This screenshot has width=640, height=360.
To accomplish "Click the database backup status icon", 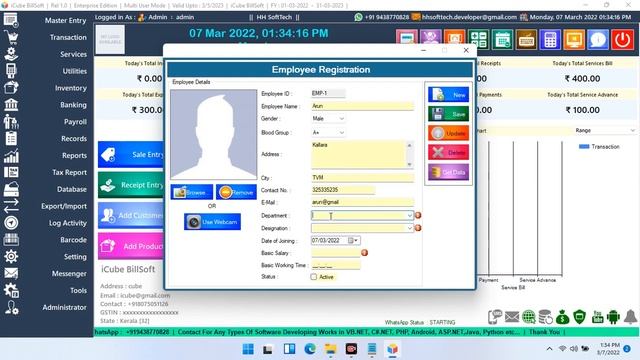I will (x=545, y=317).
